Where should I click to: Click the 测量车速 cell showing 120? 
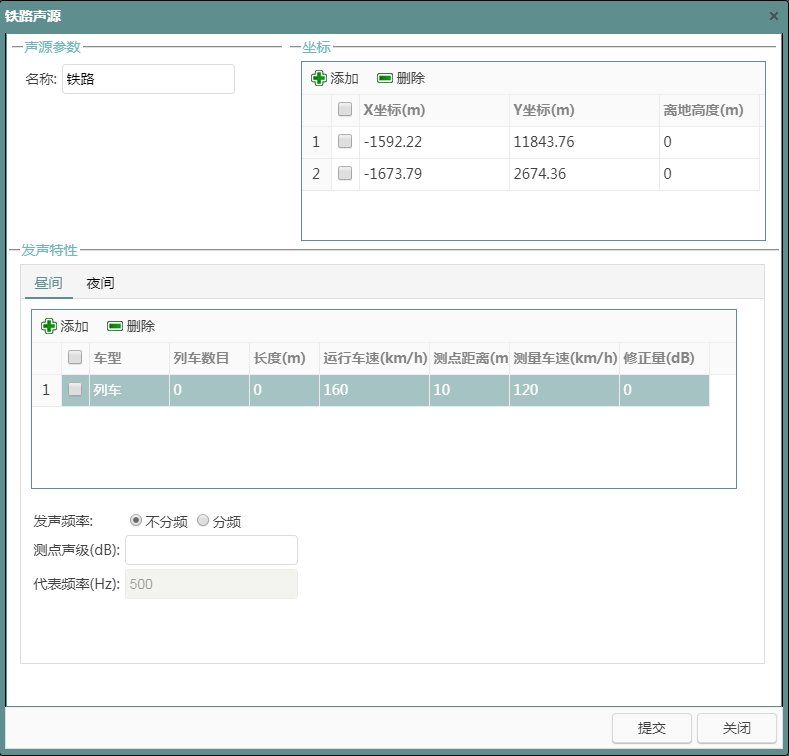(565, 390)
